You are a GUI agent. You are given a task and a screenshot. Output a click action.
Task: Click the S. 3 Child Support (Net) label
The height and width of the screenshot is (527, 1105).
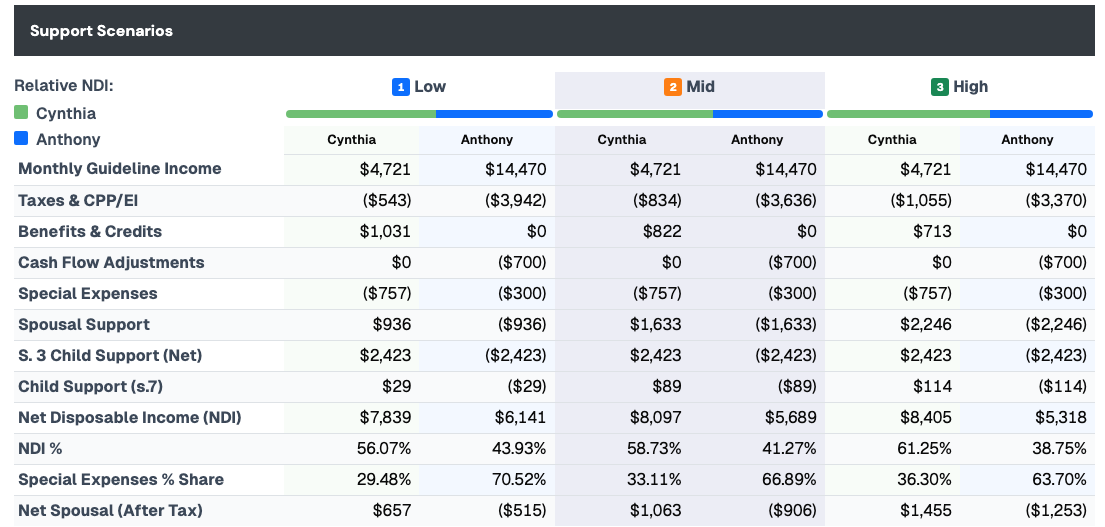tap(110, 356)
